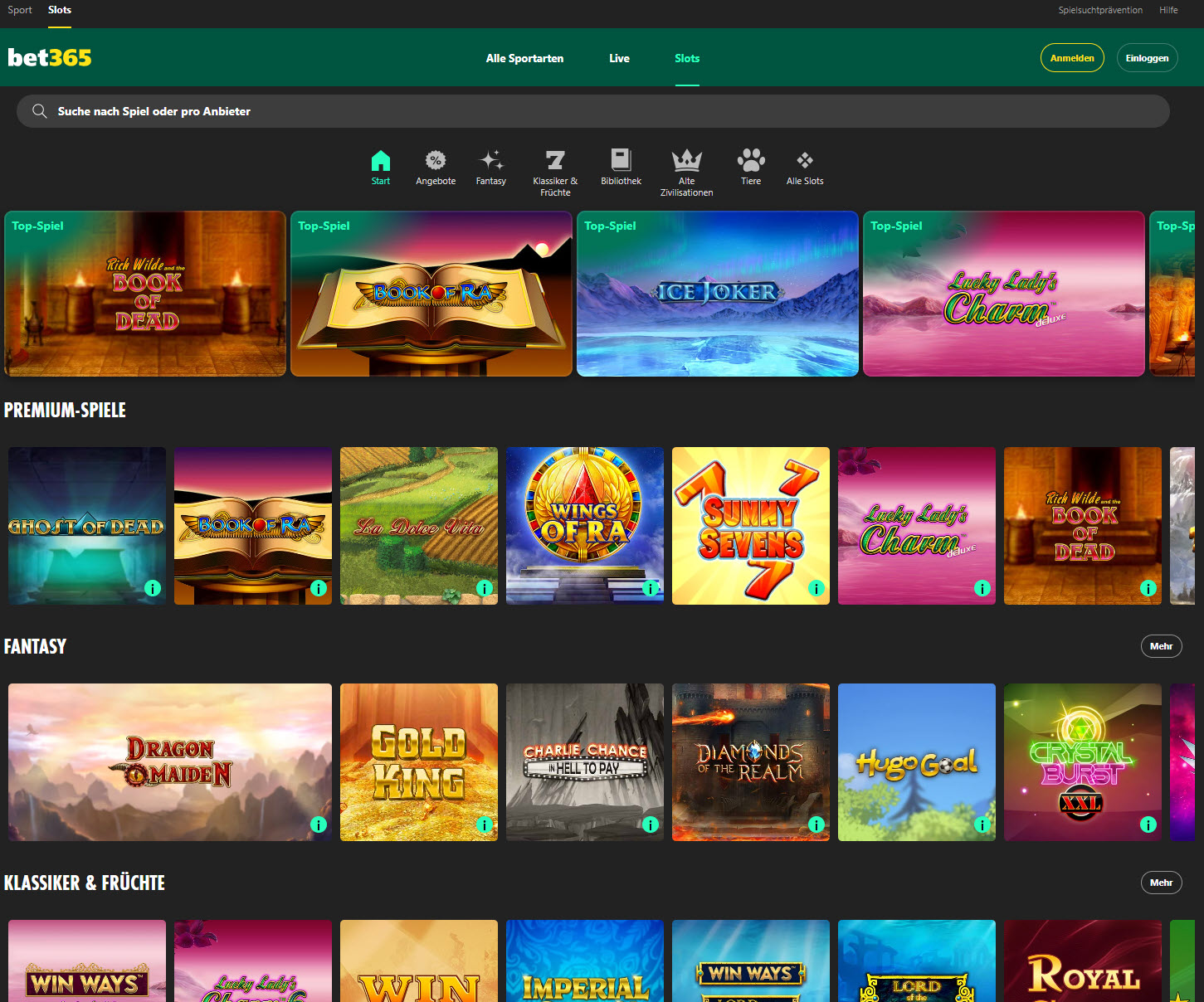The image size is (1204, 1002).
Task: Launch La Dolce Vita game
Action: click(x=419, y=526)
